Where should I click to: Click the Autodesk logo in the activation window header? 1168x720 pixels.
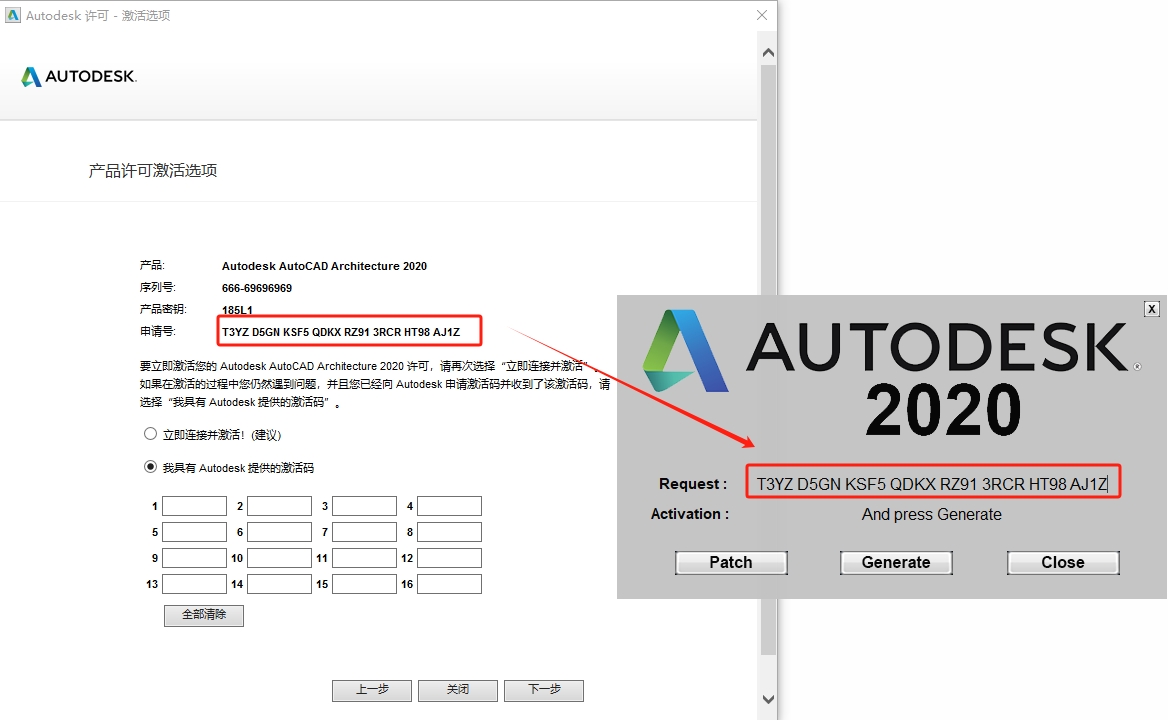[79, 76]
